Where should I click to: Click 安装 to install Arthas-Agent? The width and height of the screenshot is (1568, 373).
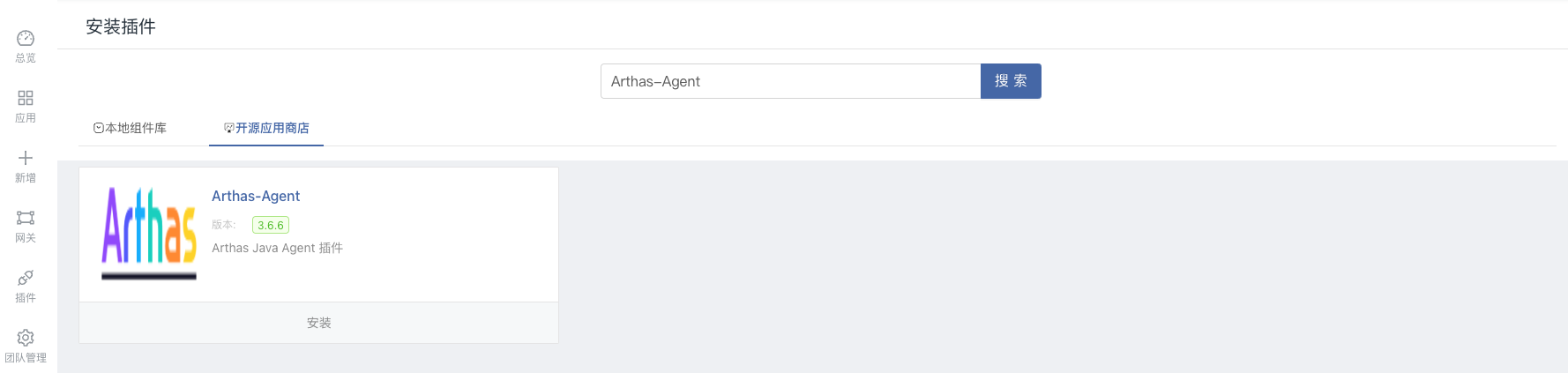pyautogui.click(x=318, y=323)
